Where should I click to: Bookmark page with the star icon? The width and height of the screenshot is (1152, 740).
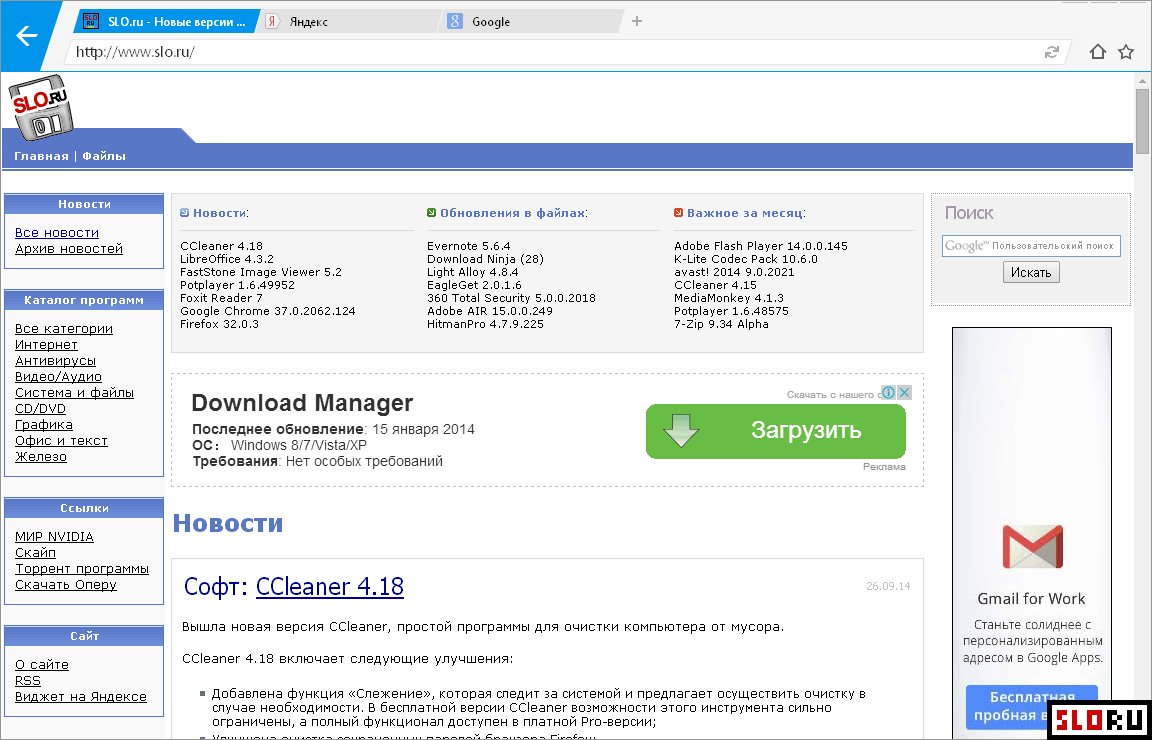tap(1126, 52)
